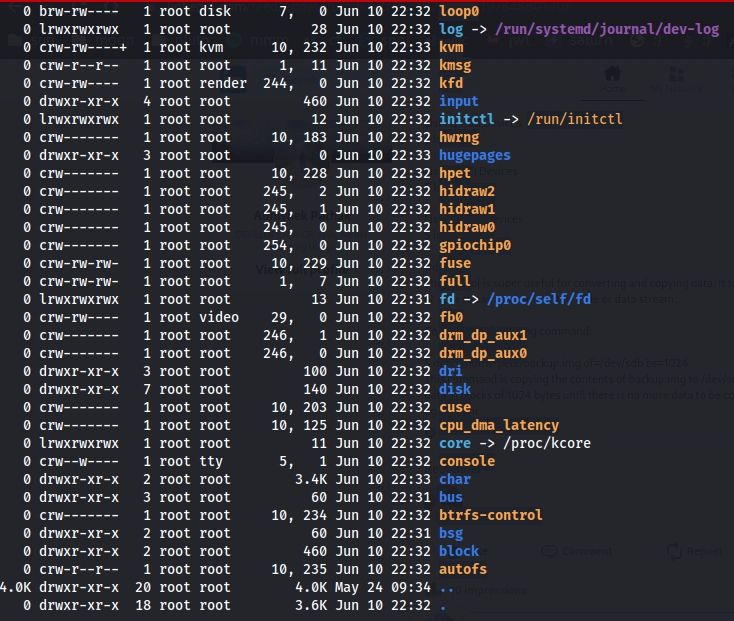Select the May 24 09:34 timestamp
This screenshot has width=734, height=621.
tap(382, 587)
